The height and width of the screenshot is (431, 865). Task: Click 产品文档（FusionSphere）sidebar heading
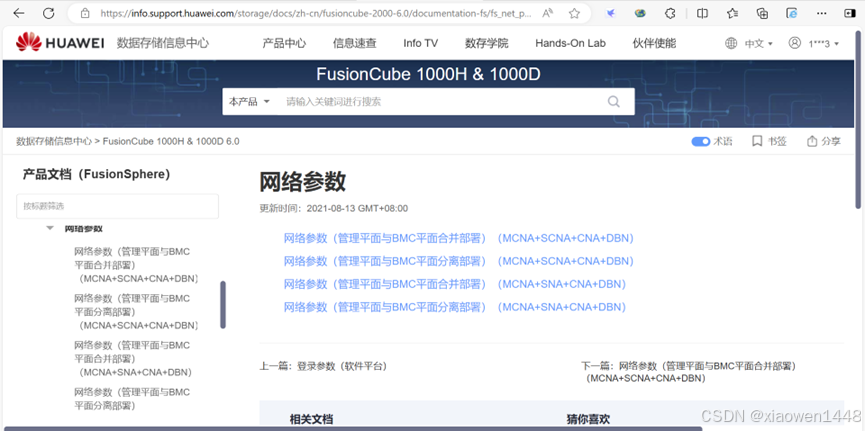(x=96, y=174)
